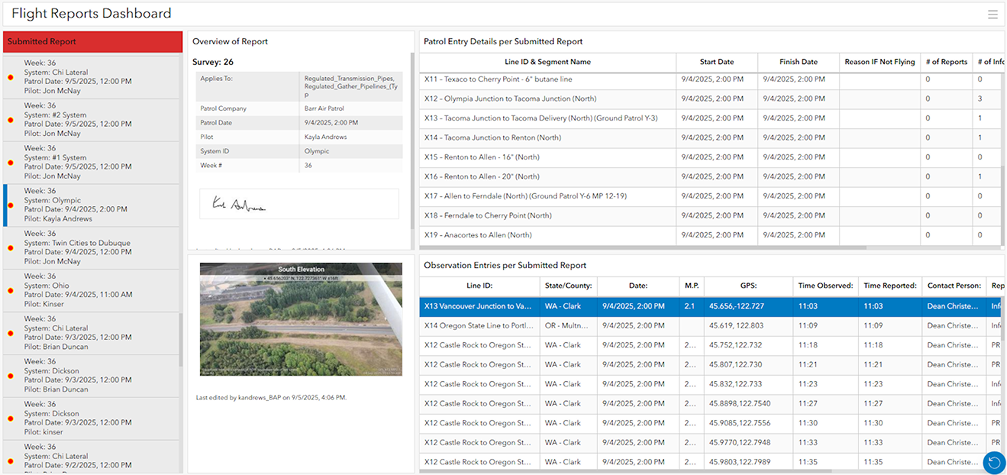Viewport: 1007px width, 475px height.
Task: Click the Line ID column header in observations
Action: coord(480,286)
